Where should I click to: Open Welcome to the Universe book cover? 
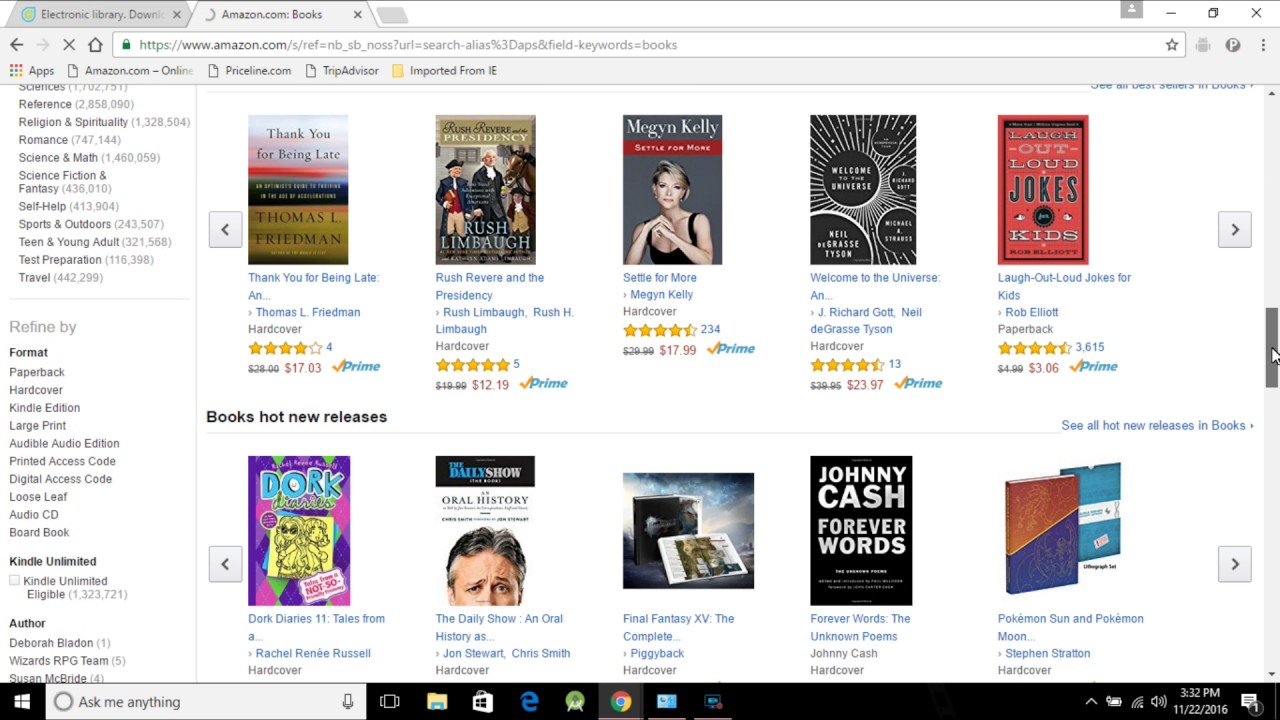pos(863,190)
